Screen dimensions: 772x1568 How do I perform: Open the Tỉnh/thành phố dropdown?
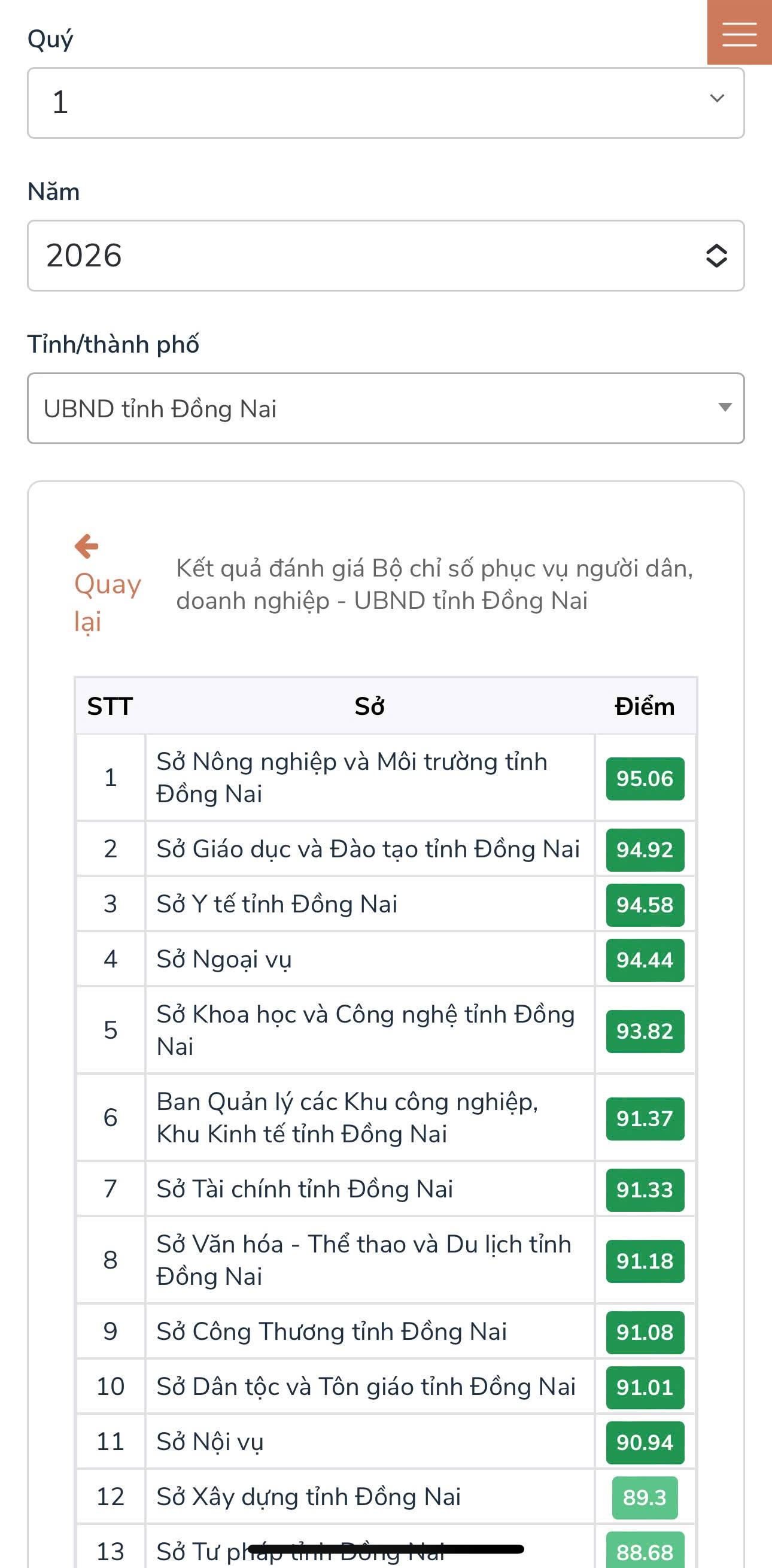[x=385, y=408]
